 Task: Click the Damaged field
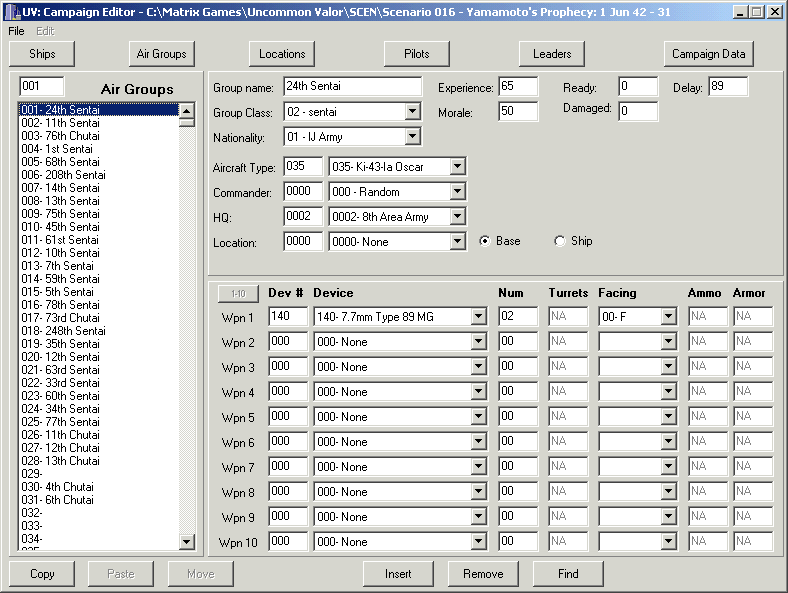[638, 111]
